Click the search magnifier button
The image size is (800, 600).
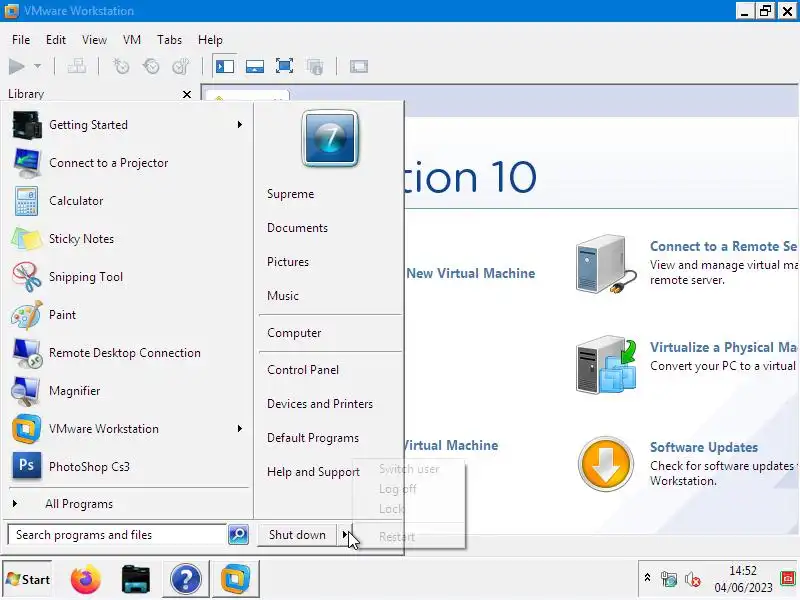pos(238,535)
